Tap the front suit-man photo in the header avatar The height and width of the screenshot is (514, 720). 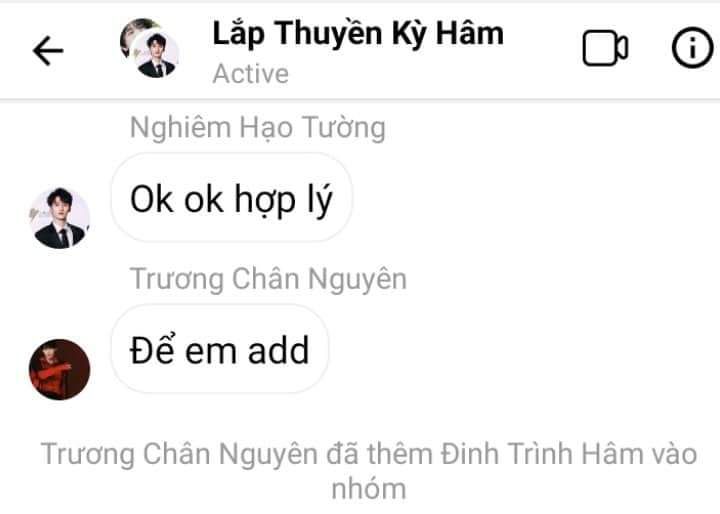[156, 54]
